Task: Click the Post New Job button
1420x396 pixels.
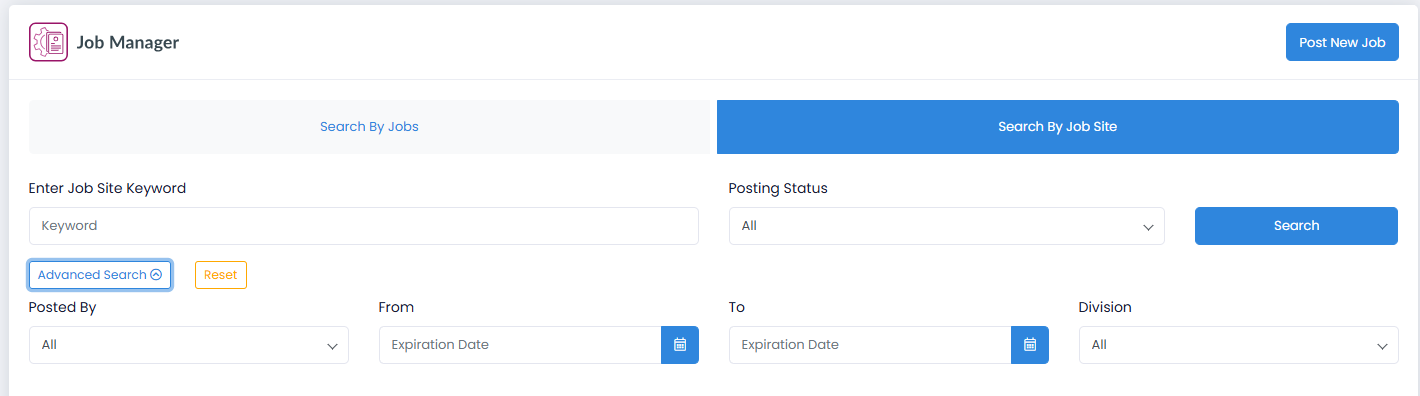Action: point(1342,42)
